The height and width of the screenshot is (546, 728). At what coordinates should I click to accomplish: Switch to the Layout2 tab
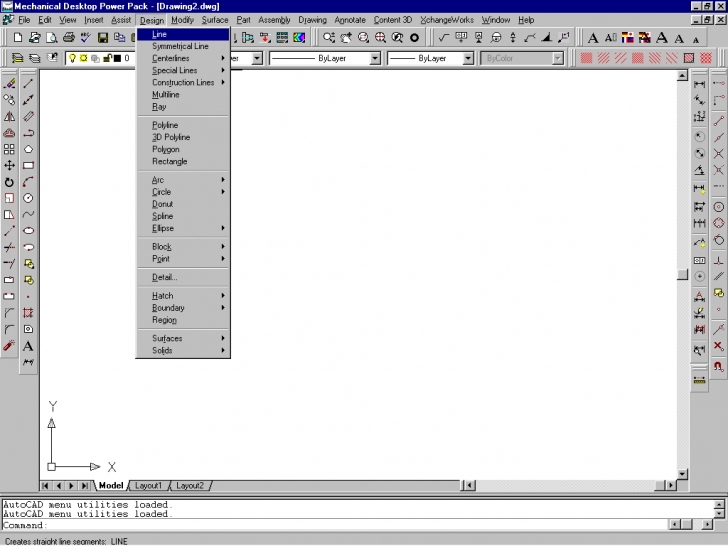tap(190, 486)
